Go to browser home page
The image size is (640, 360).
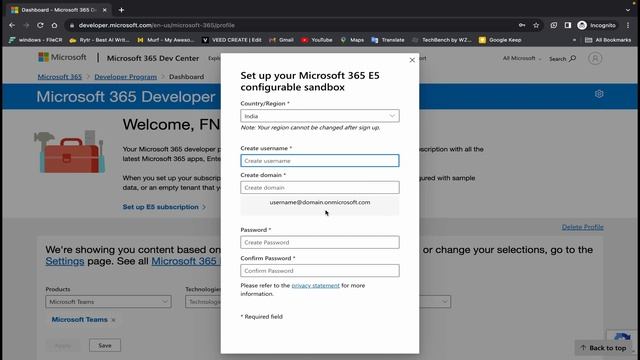(54, 25)
